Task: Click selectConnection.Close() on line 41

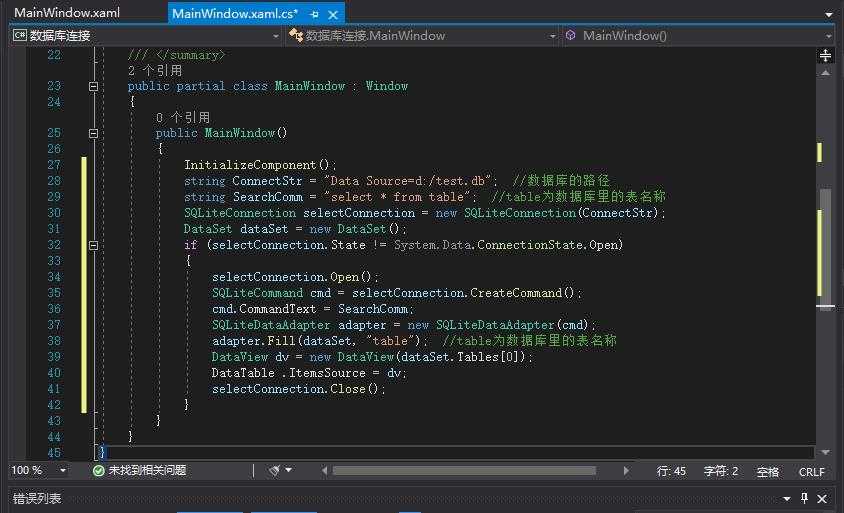Action: tap(295, 389)
